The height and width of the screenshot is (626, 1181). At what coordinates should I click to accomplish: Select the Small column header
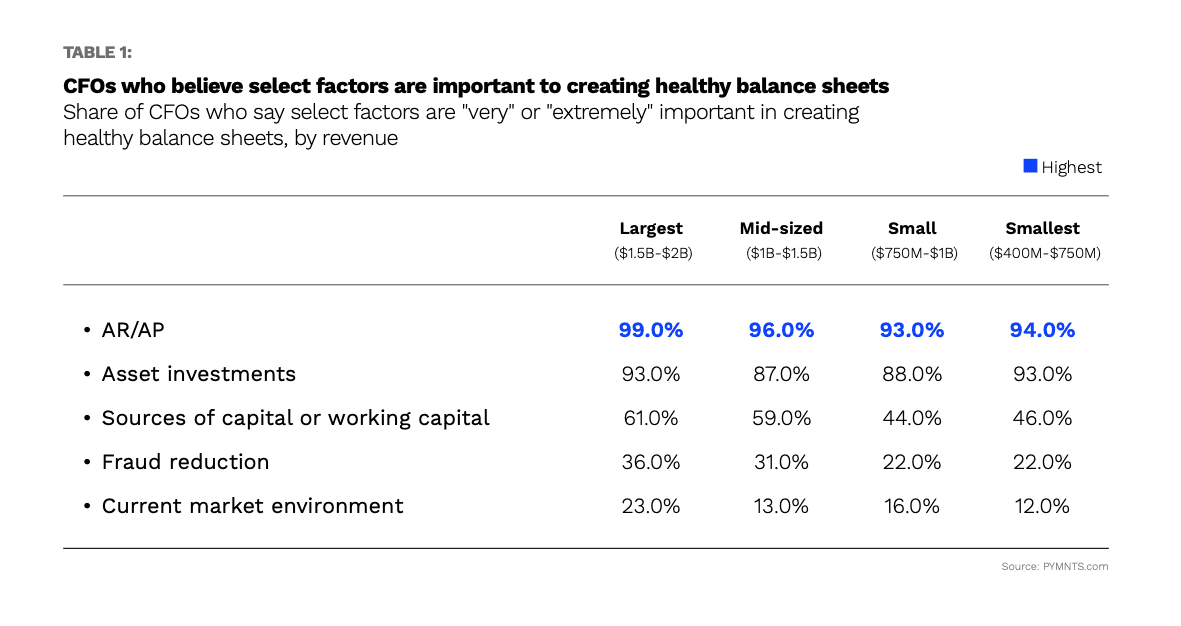(912, 229)
